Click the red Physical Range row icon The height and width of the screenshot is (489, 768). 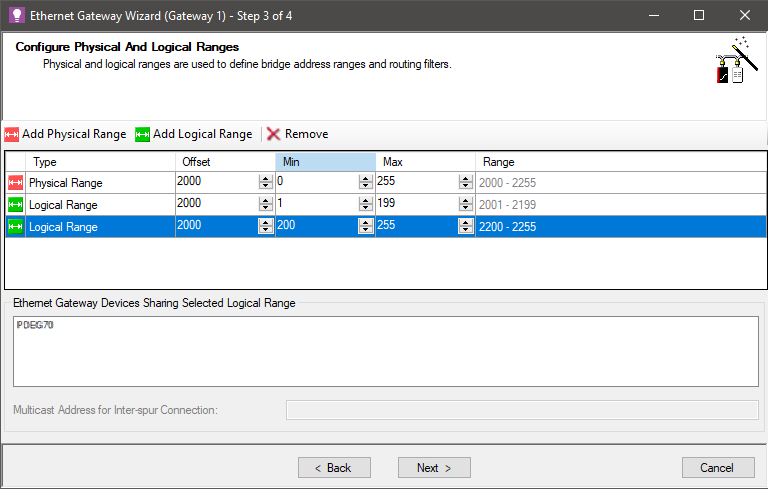15,183
